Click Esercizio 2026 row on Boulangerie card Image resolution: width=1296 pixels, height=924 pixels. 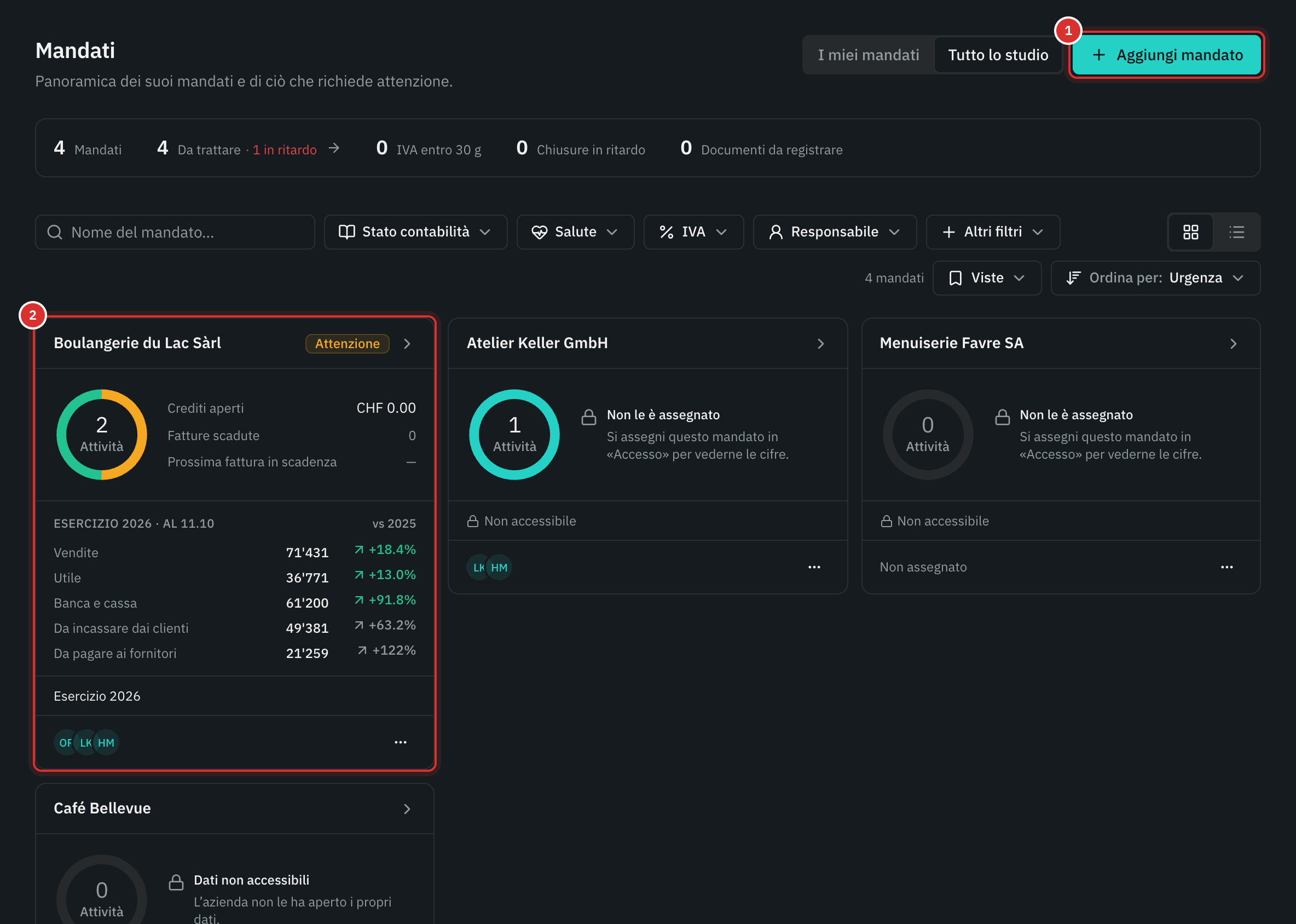234,696
